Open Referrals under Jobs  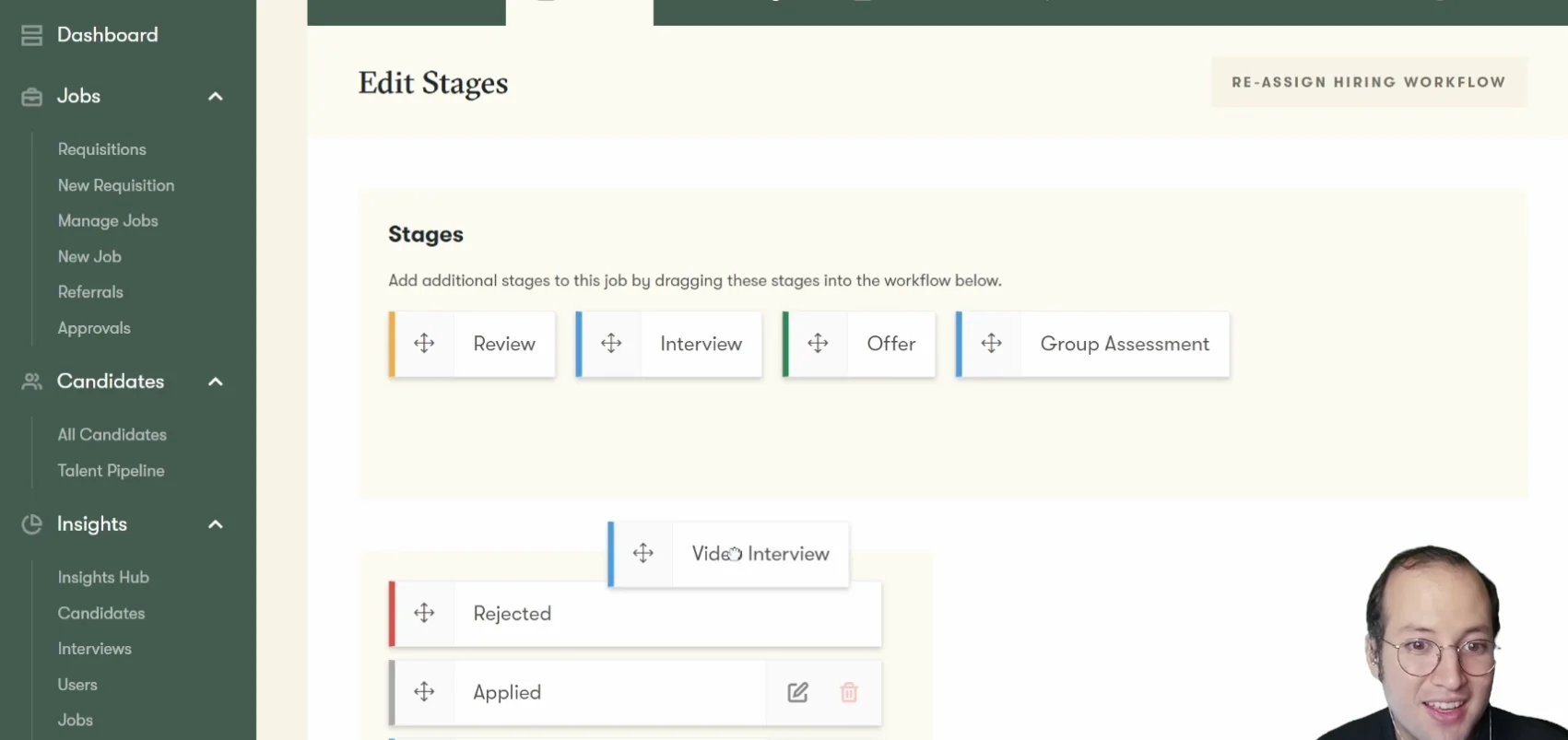(x=90, y=292)
